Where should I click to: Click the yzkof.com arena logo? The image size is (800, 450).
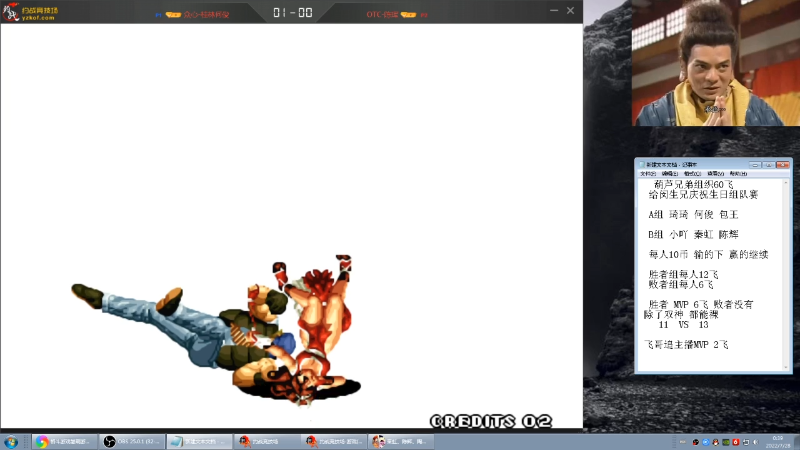pyautogui.click(x=31, y=11)
